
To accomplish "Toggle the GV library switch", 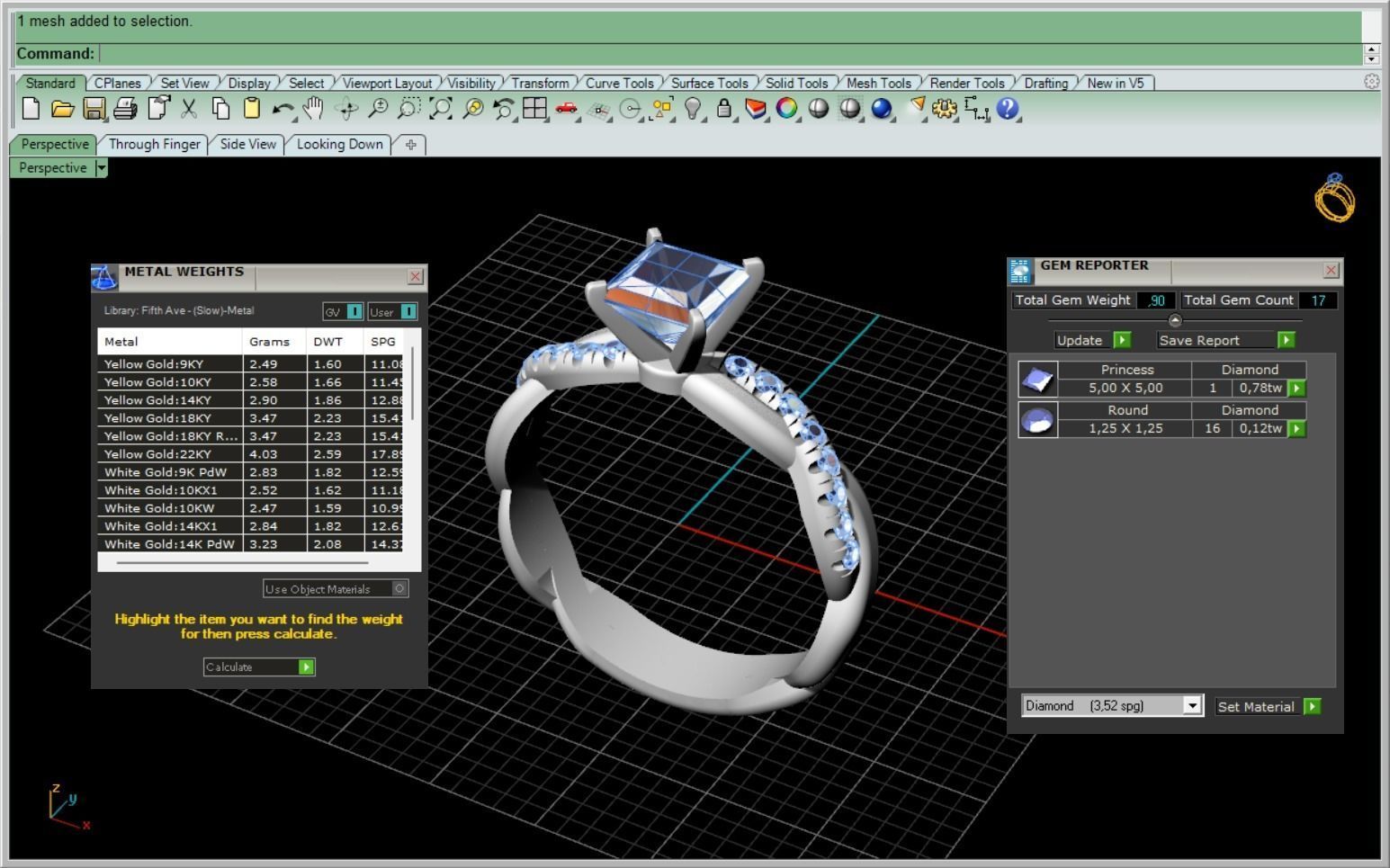I will pyautogui.click(x=354, y=311).
